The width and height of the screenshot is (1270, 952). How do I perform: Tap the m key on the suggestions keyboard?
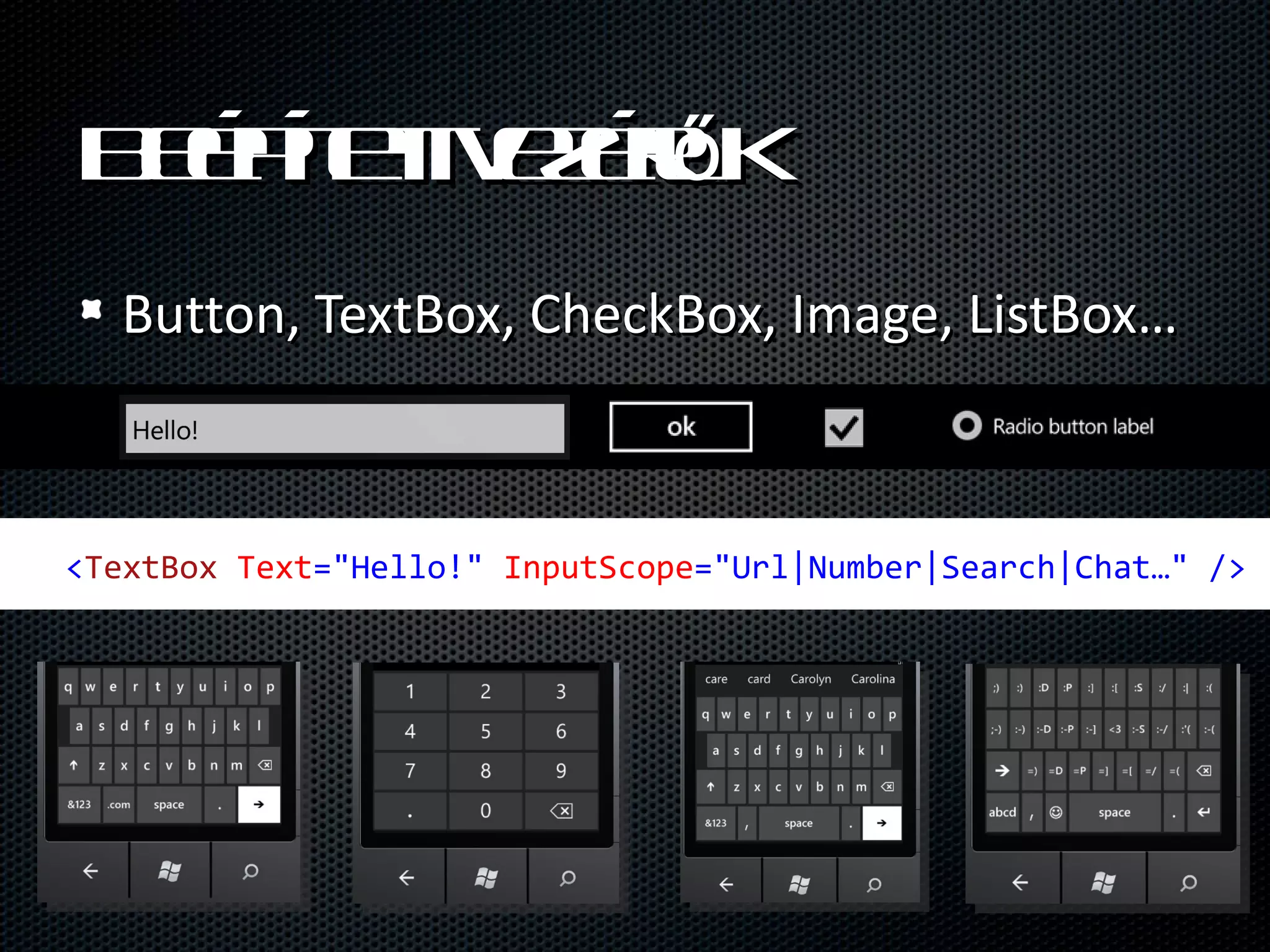click(861, 787)
